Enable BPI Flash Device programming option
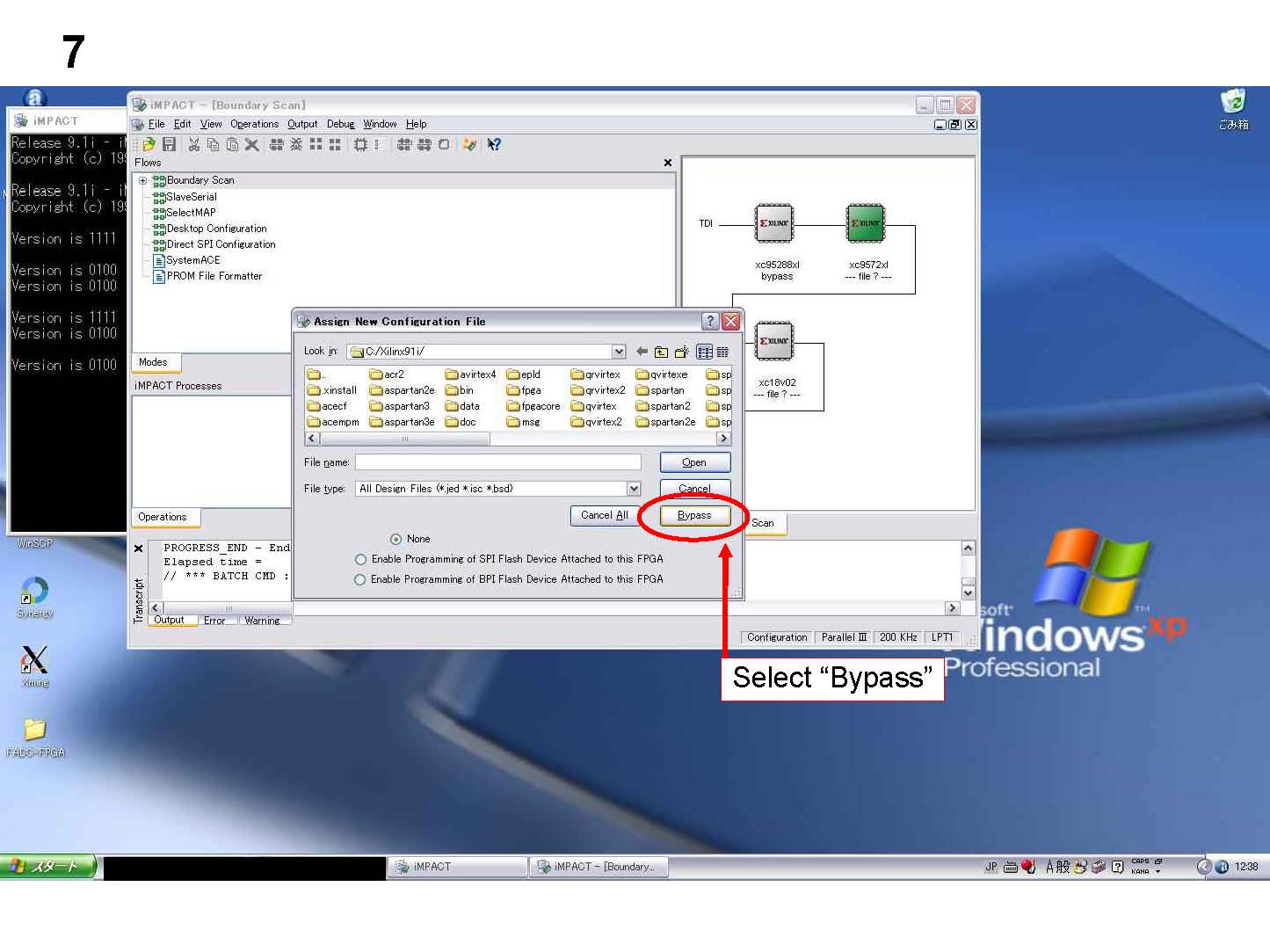Image resolution: width=1270 pixels, height=952 pixels. [509, 579]
